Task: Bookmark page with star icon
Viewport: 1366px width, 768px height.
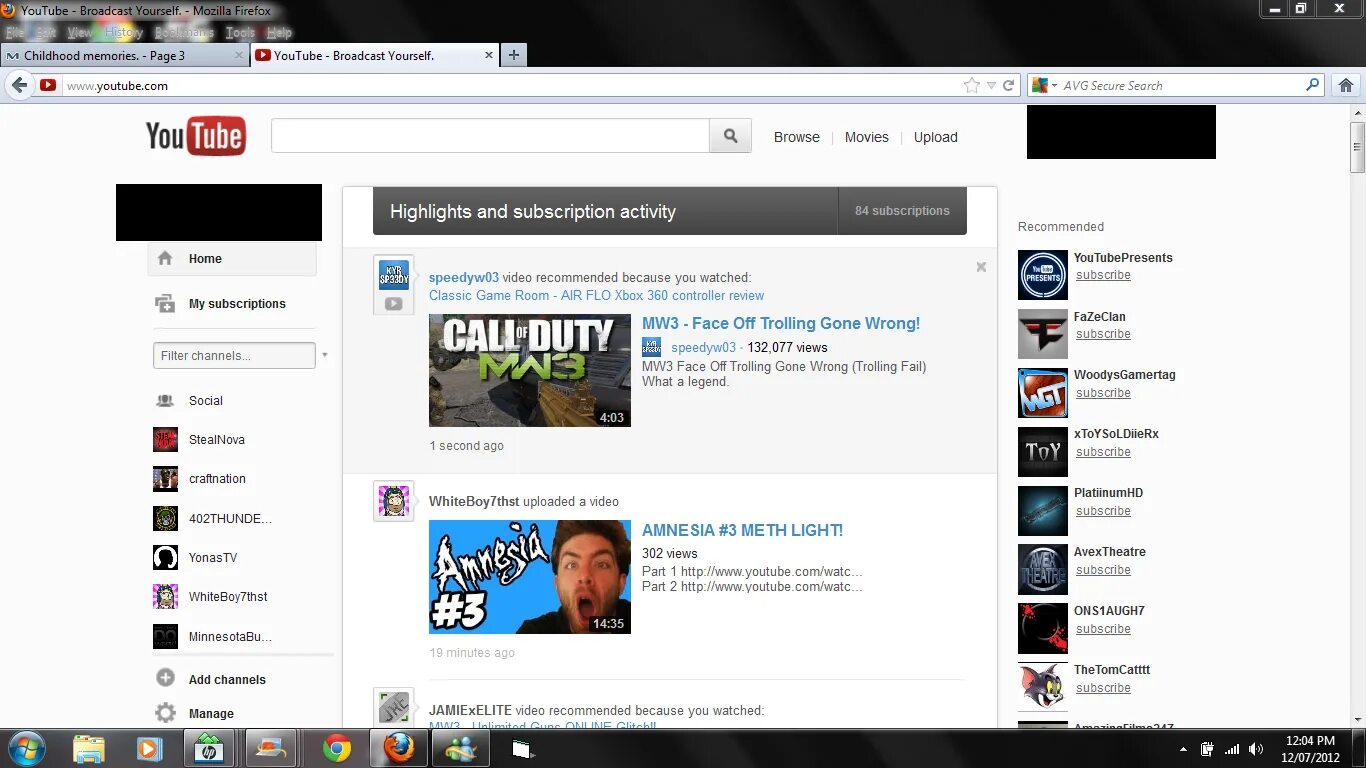Action: tap(971, 85)
